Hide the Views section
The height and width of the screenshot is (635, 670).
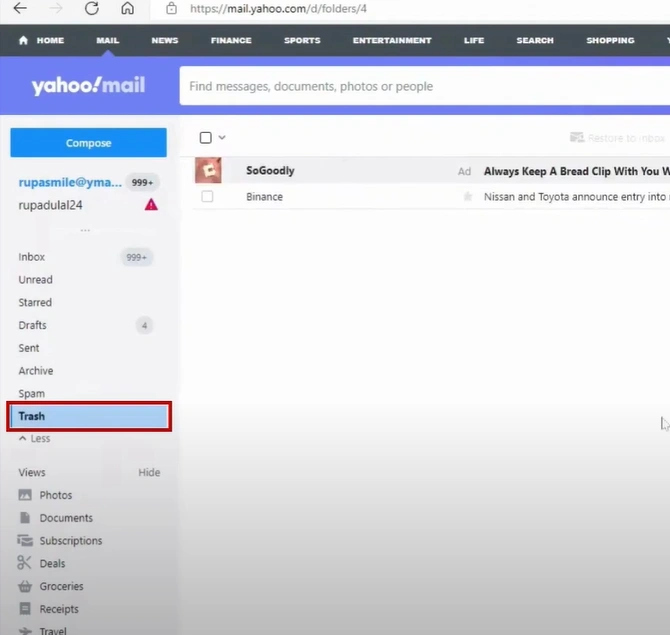(x=149, y=472)
